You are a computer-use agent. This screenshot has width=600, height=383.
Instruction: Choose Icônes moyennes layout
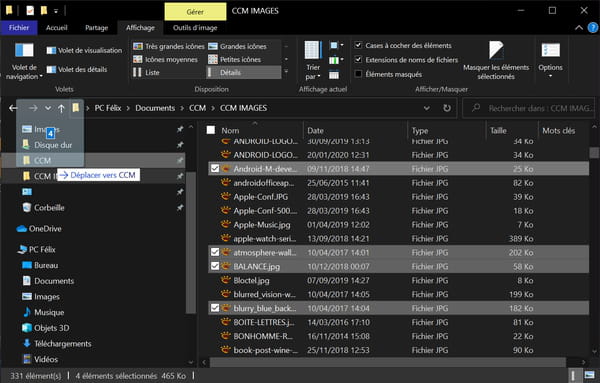(x=165, y=59)
